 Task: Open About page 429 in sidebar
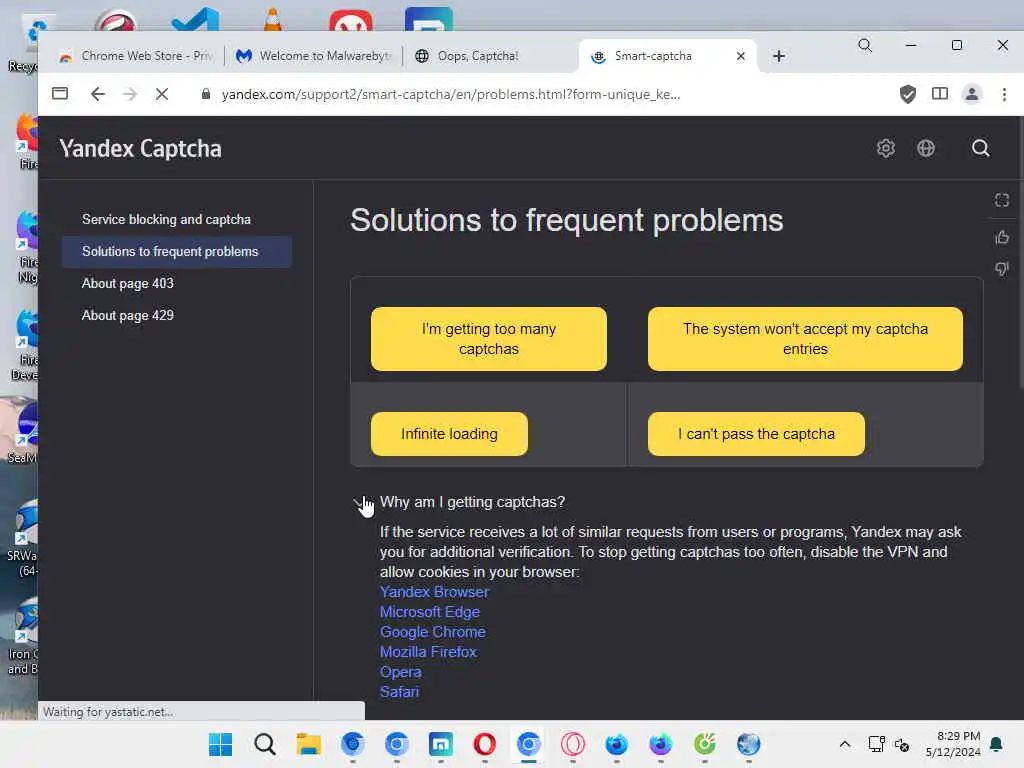pos(127,315)
